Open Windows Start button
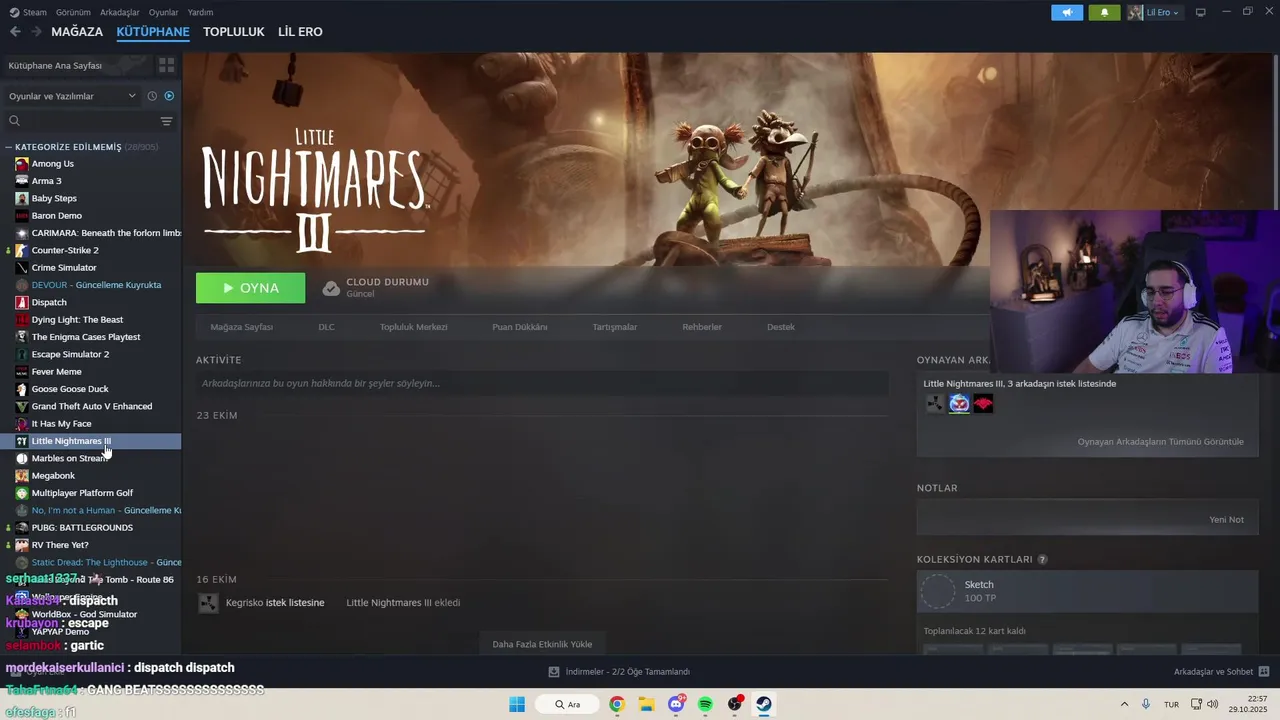Viewport: 1280px width, 720px height. (517, 704)
